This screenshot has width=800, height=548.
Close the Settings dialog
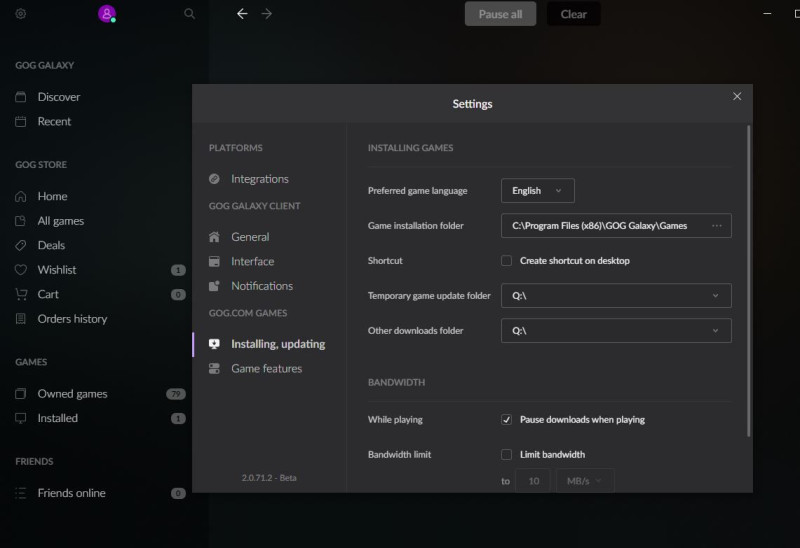737,96
